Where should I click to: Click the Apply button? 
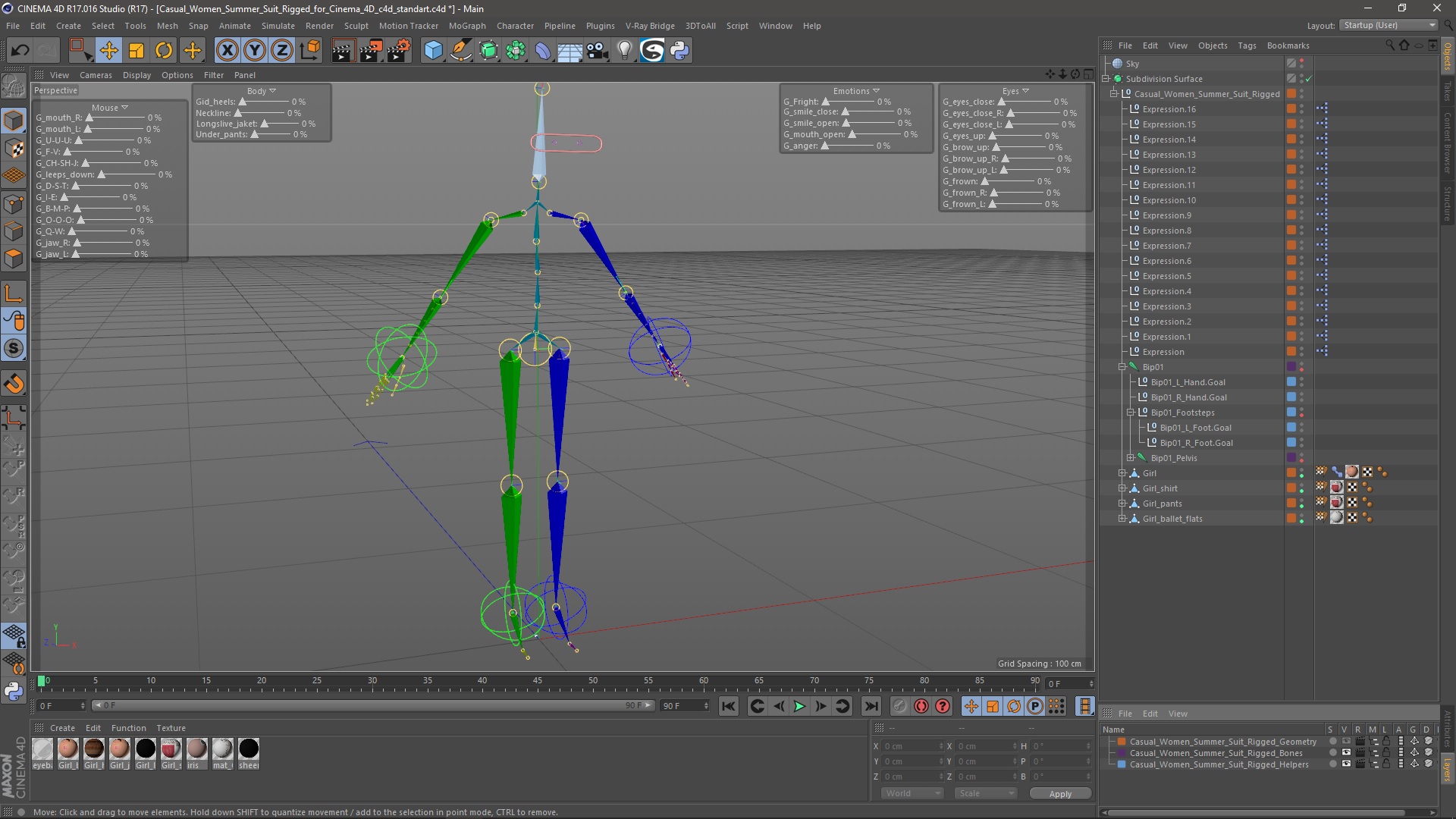(1060, 794)
